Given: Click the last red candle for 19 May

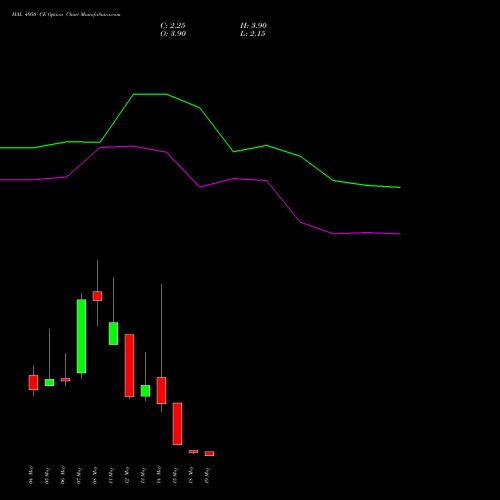Looking at the screenshot, I should tap(209, 453).
